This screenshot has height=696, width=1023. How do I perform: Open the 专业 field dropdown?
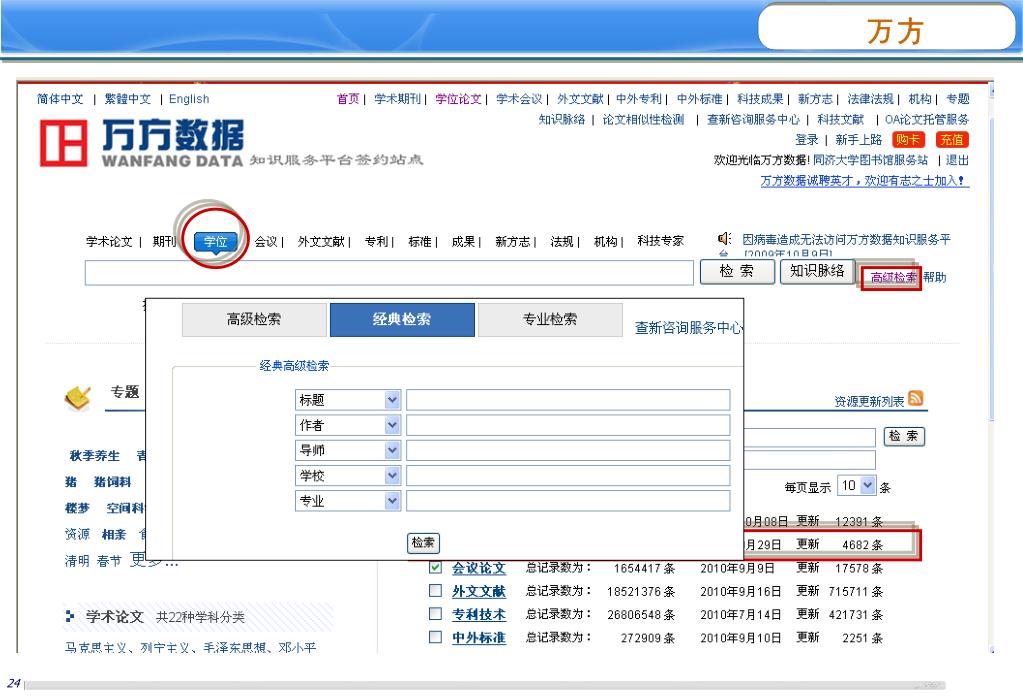click(392, 501)
